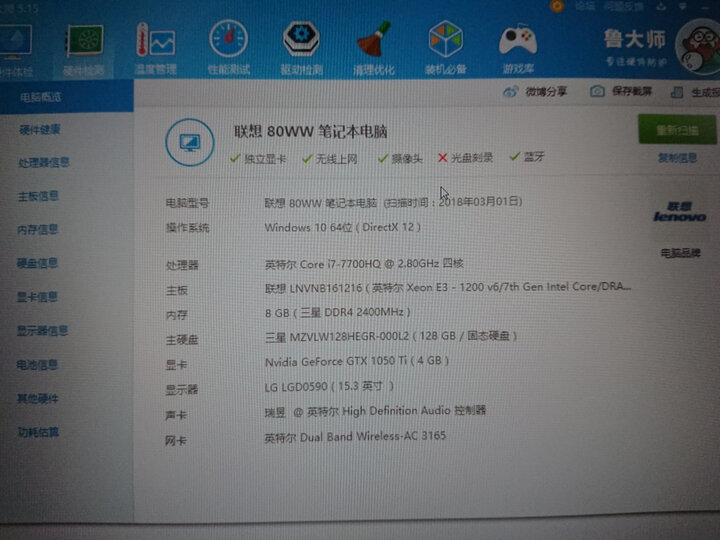Open the 游戏库 game library controller
This screenshot has width=720, height=540.
pos(518,49)
